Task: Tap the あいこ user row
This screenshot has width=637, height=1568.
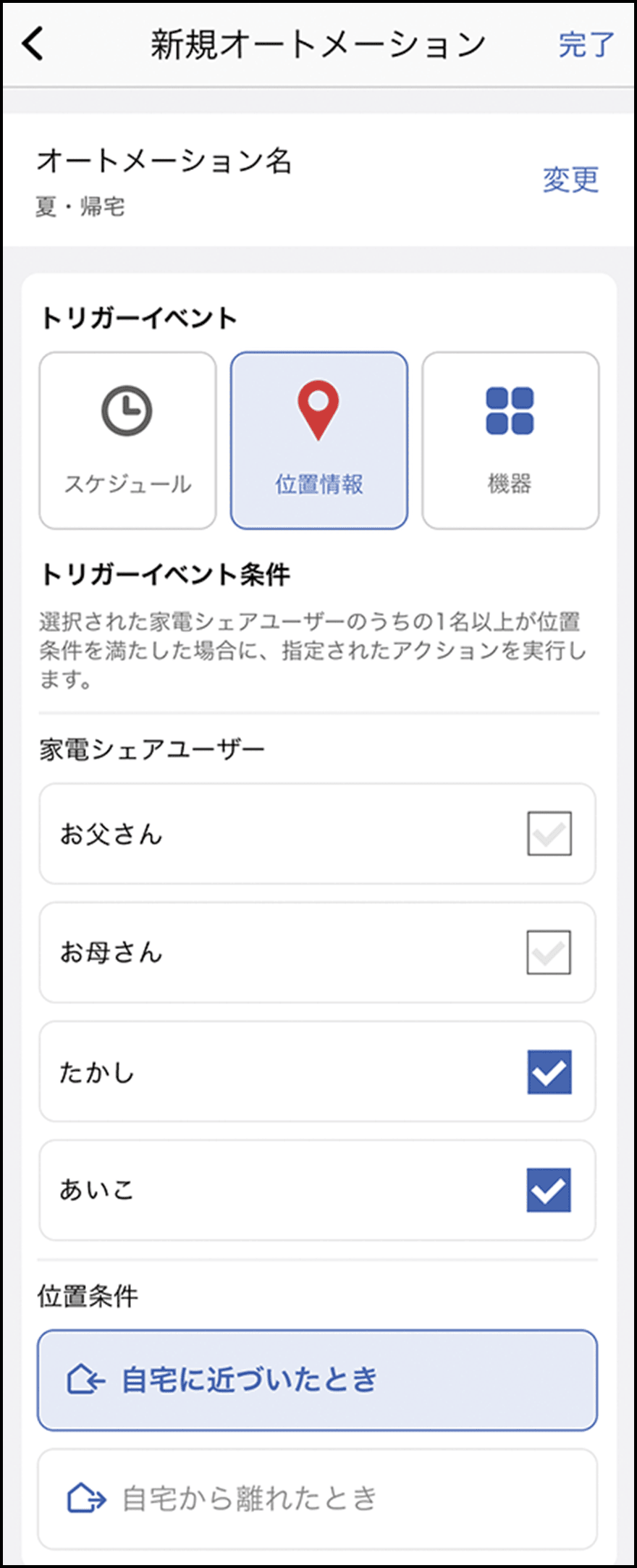Action: pos(275,1190)
